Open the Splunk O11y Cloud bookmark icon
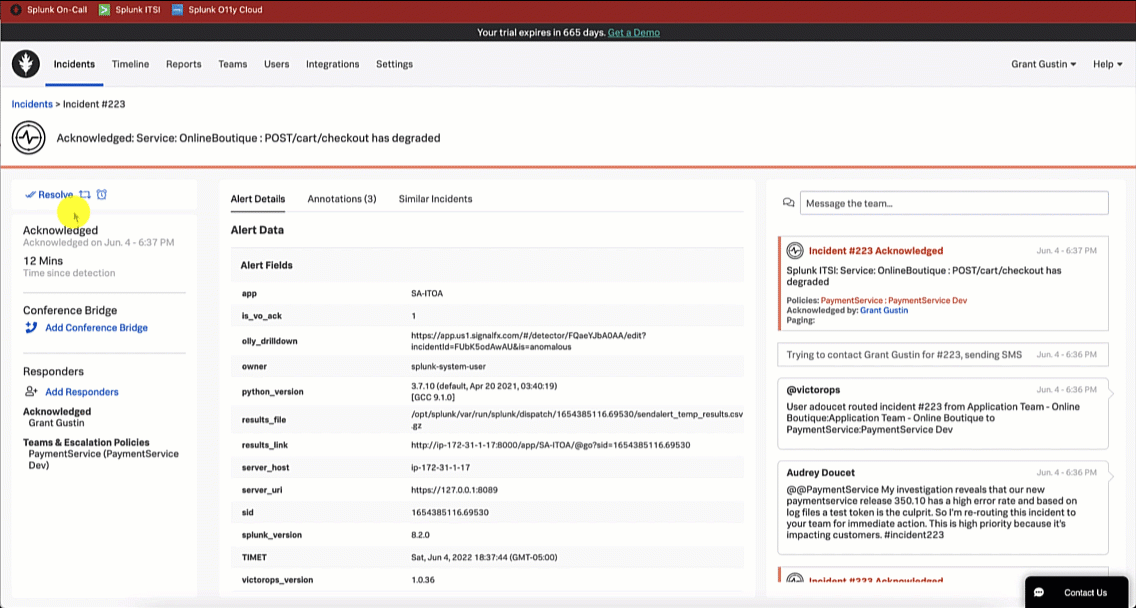Viewport: 1136px width, 608px height. pyautogui.click(x=178, y=10)
